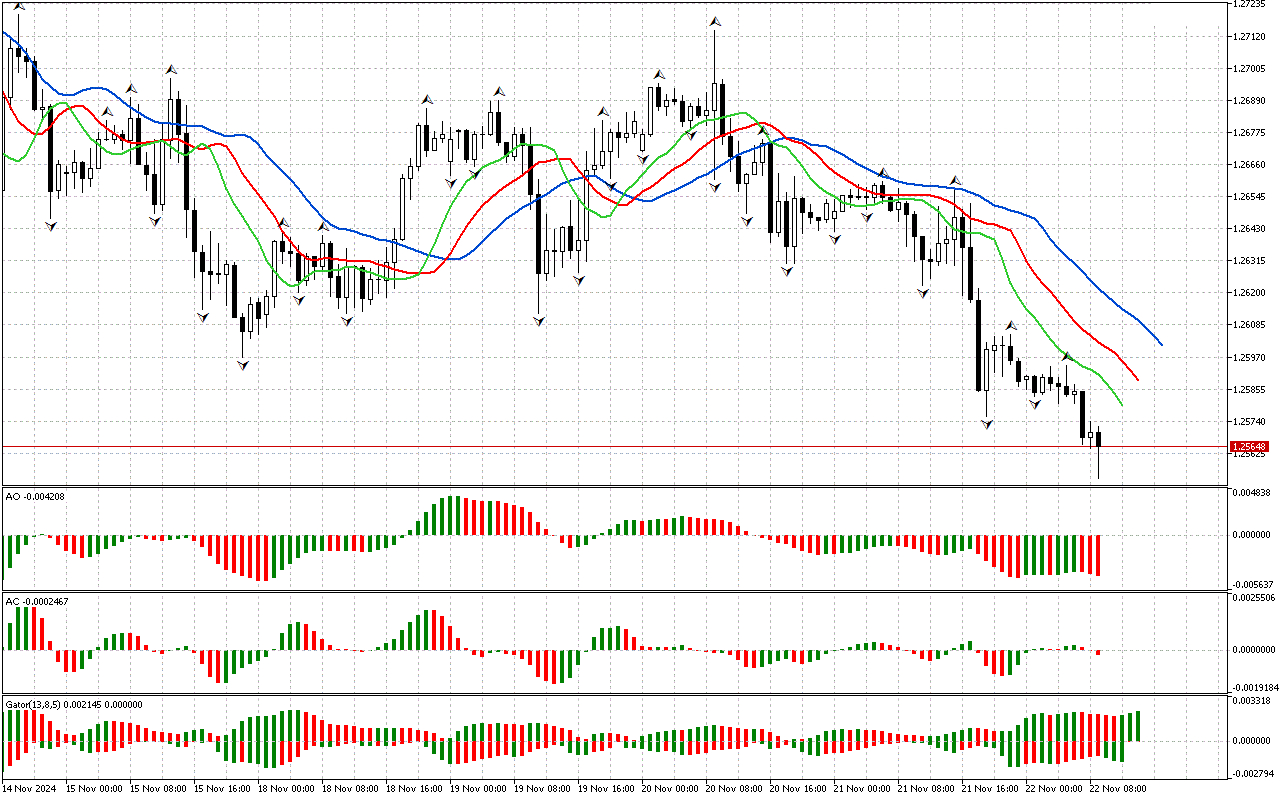
Task: Click the 14 Nov 2024 date label
Action: tap(29, 789)
